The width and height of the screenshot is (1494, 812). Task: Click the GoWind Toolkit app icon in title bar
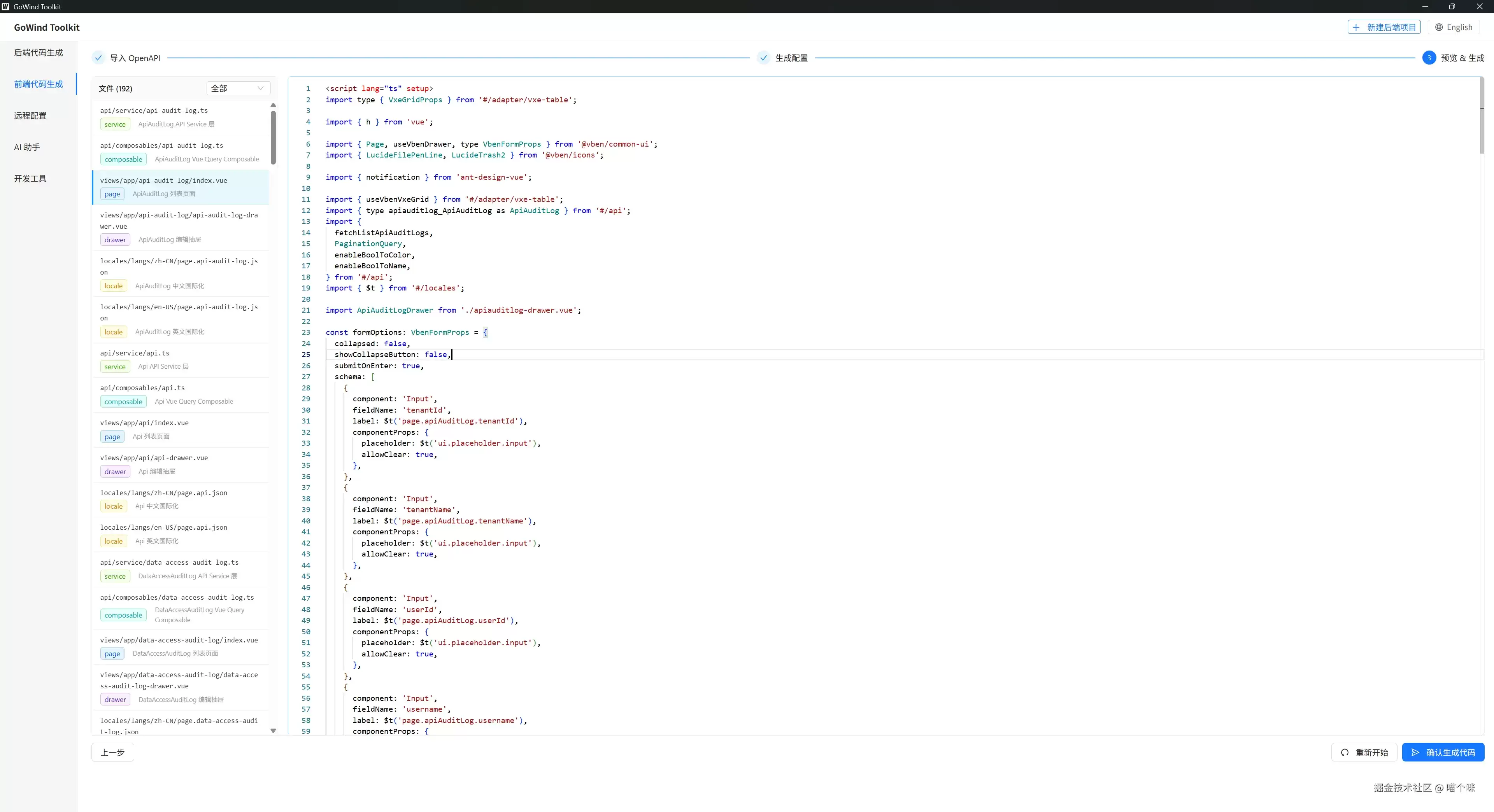(x=6, y=6)
